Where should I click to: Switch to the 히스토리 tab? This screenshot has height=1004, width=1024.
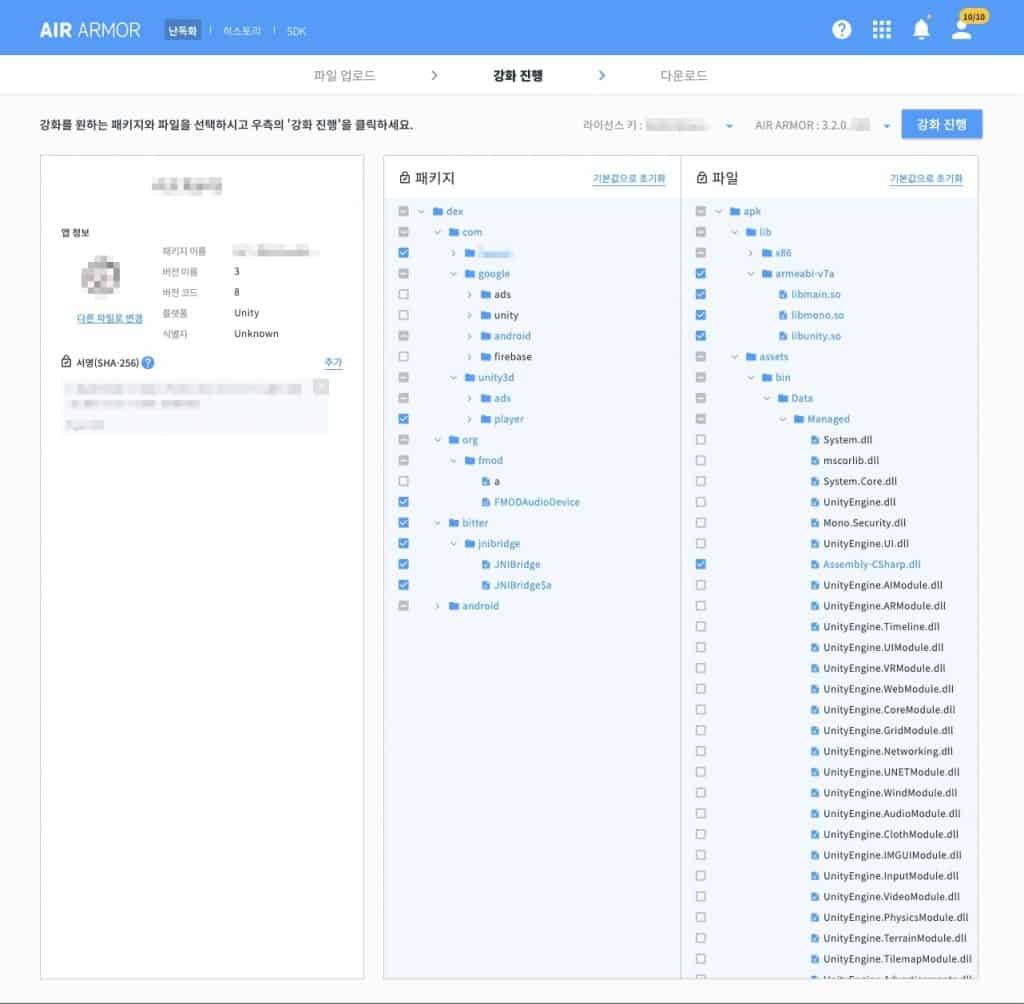pos(242,31)
